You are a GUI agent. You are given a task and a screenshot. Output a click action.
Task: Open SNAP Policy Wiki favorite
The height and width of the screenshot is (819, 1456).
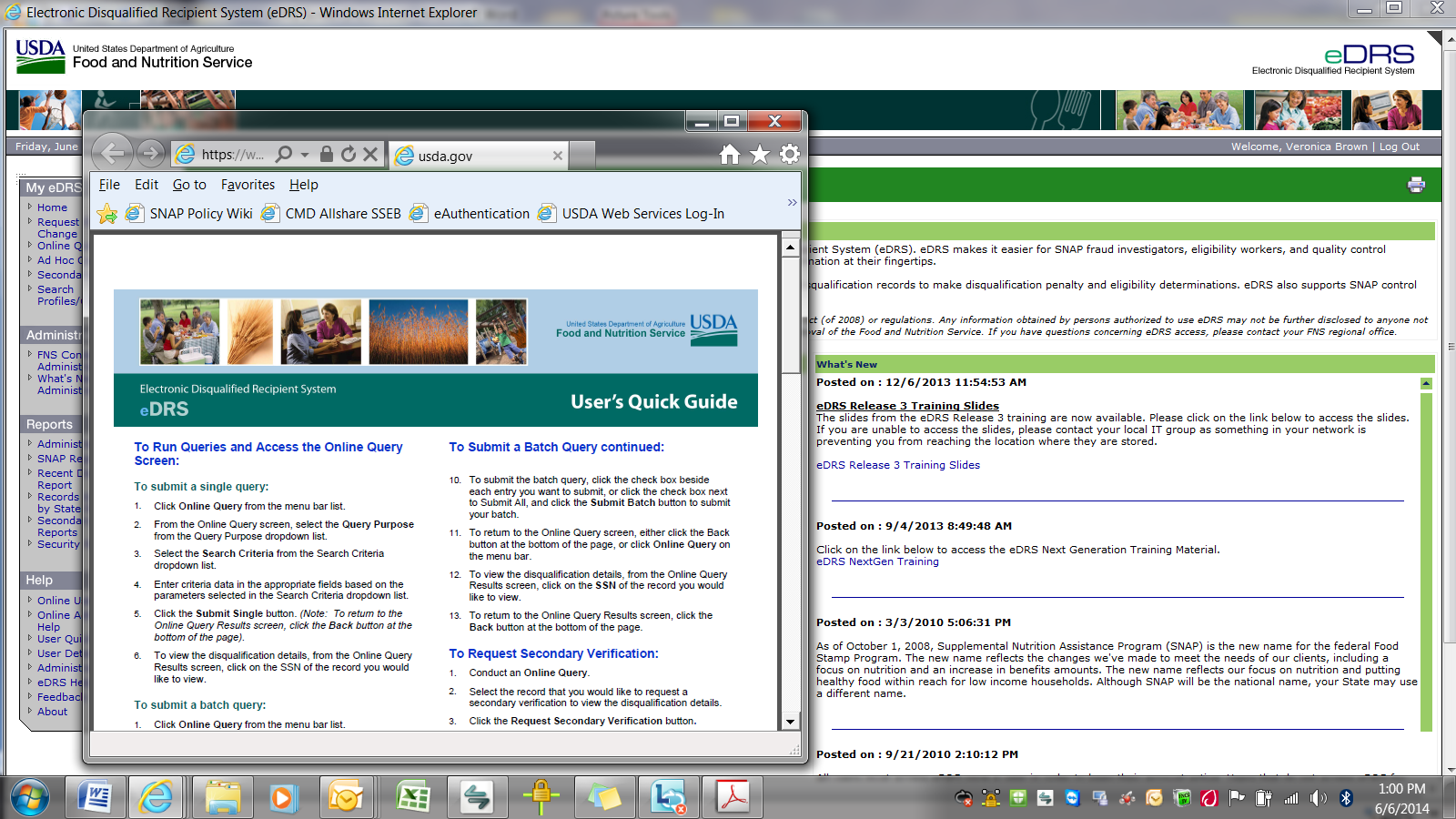tap(189, 214)
